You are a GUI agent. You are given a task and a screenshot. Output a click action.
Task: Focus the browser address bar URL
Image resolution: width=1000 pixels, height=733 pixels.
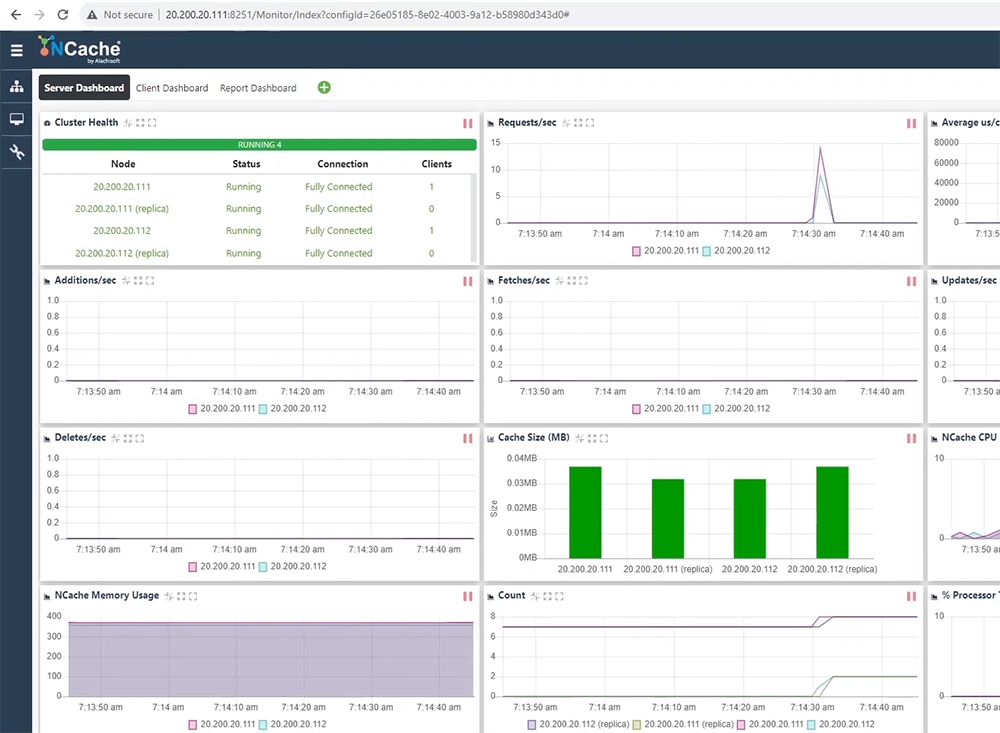pos(367,15)
